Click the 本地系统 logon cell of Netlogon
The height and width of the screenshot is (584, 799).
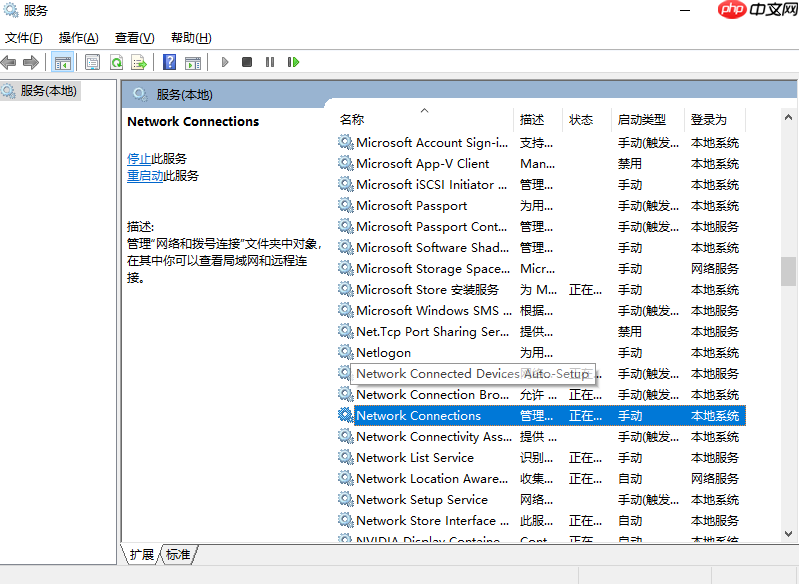714,353
